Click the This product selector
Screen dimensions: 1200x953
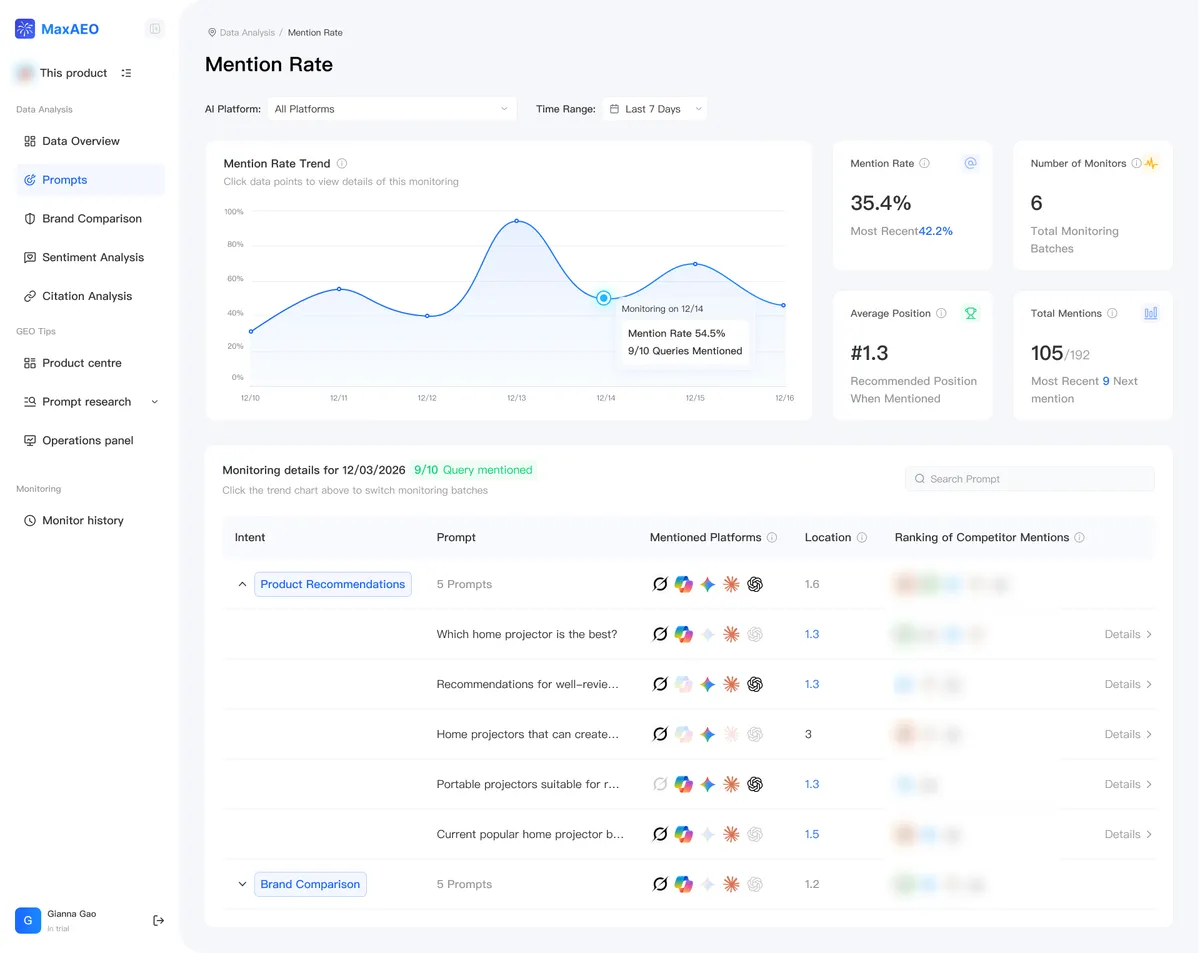(x=74, y=73)
